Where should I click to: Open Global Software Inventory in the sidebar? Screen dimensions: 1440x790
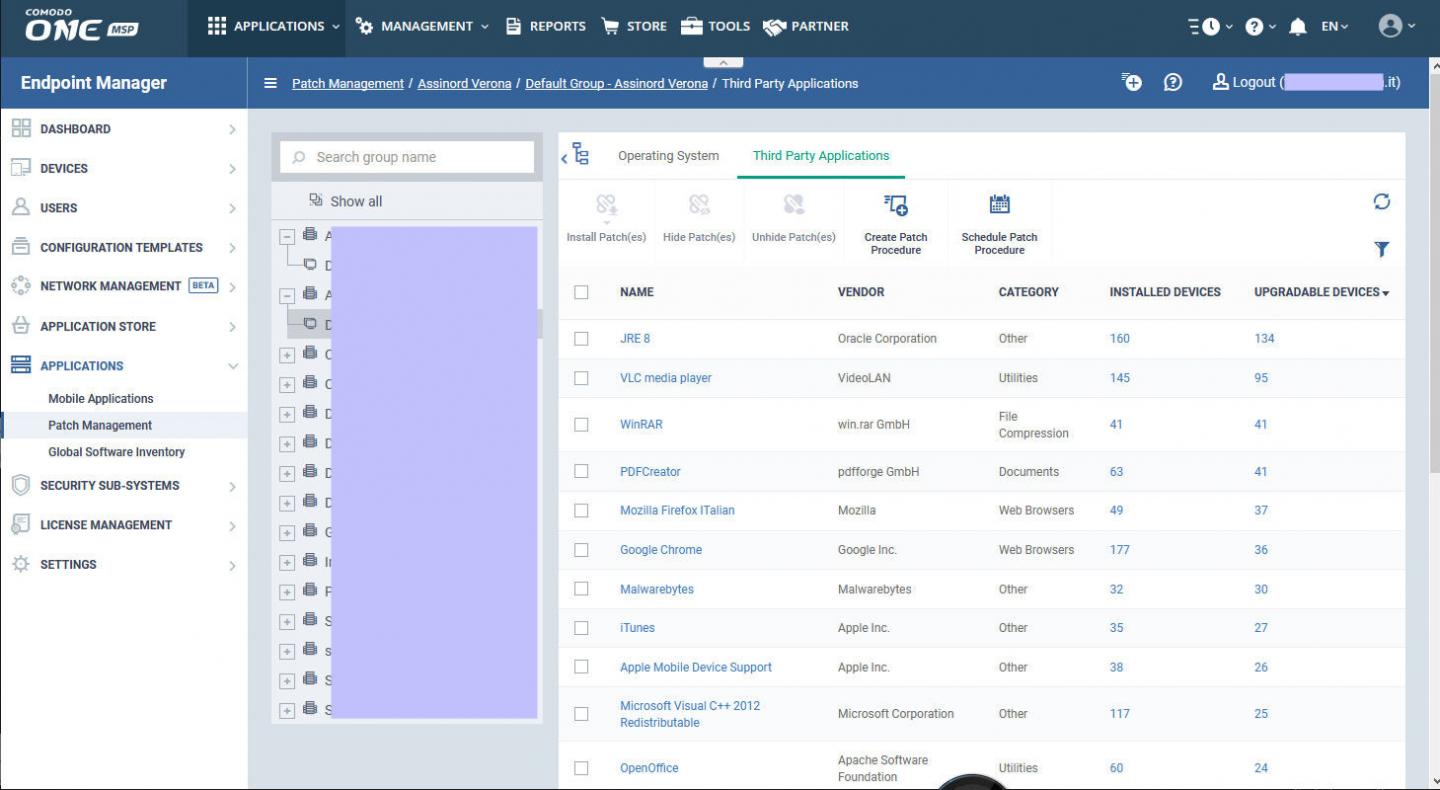116,452
